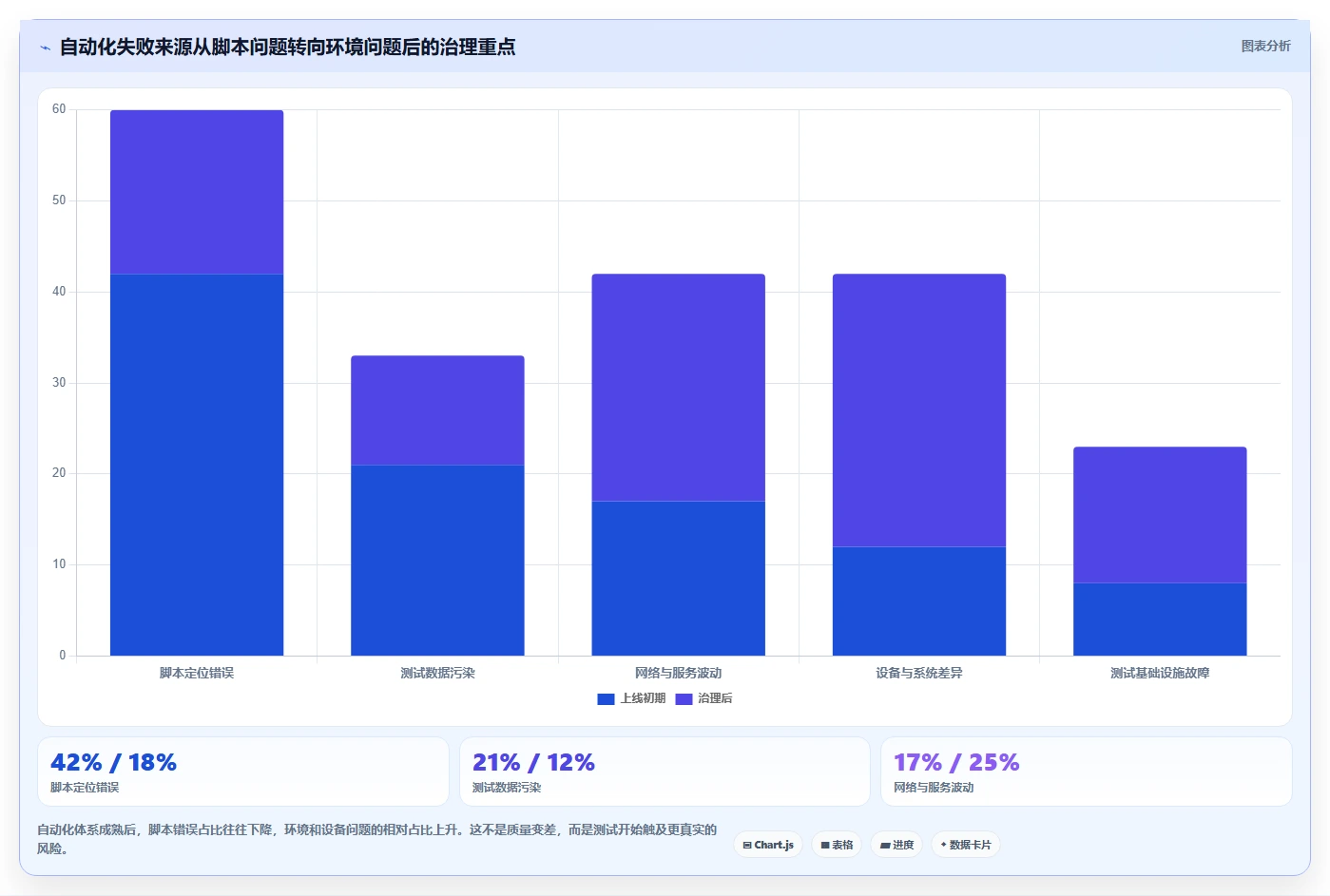Click the purple 治理后 bar for 测试数据污染
Image resolution: width=1330 pixels, height=896 pixels.
tap(437, 410)
